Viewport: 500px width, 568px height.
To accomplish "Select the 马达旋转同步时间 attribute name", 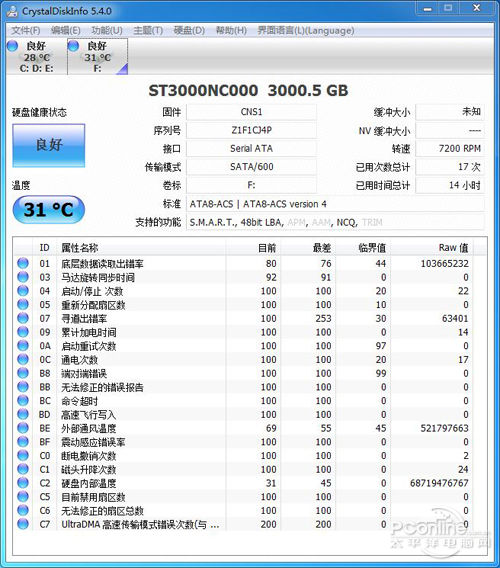I will (x=98, y=277).
